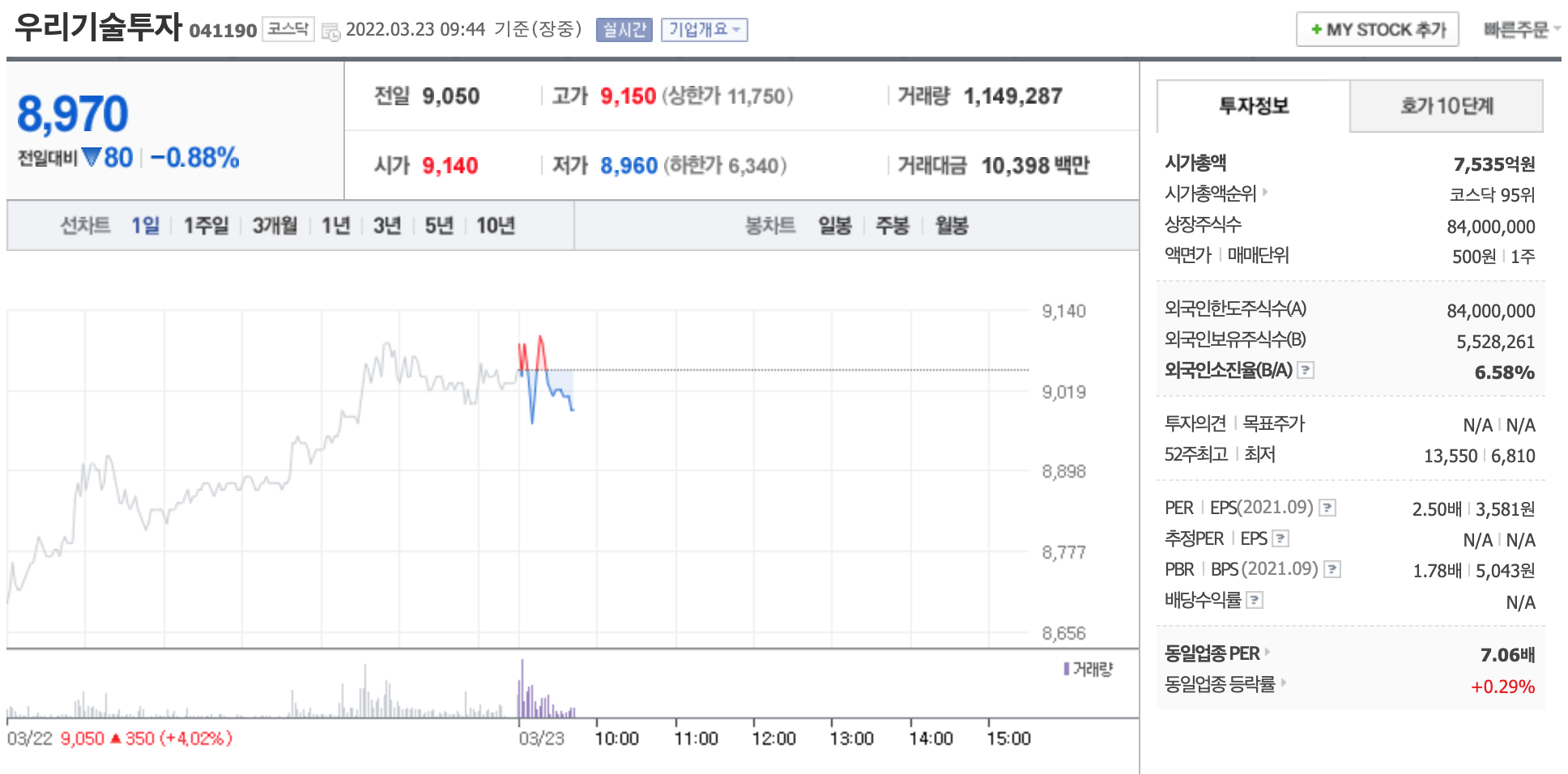Open the 시가총액순위 link
1568x774 pixels.
coord(1216,193)
